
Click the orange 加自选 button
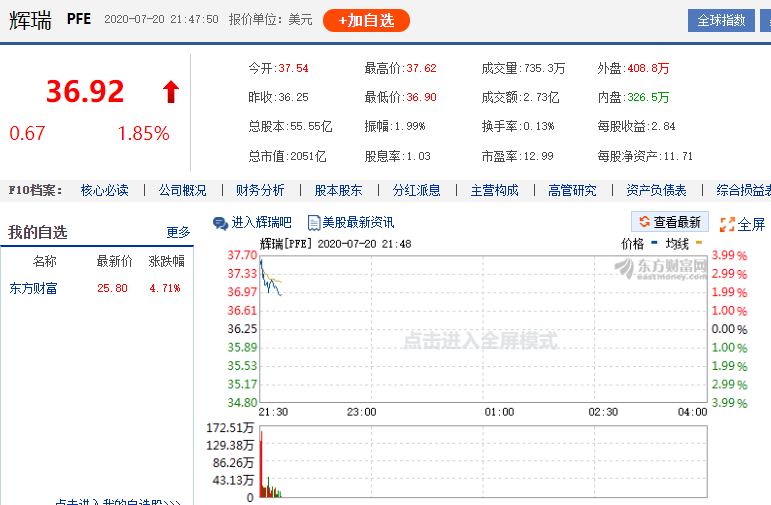coord(366,21)
